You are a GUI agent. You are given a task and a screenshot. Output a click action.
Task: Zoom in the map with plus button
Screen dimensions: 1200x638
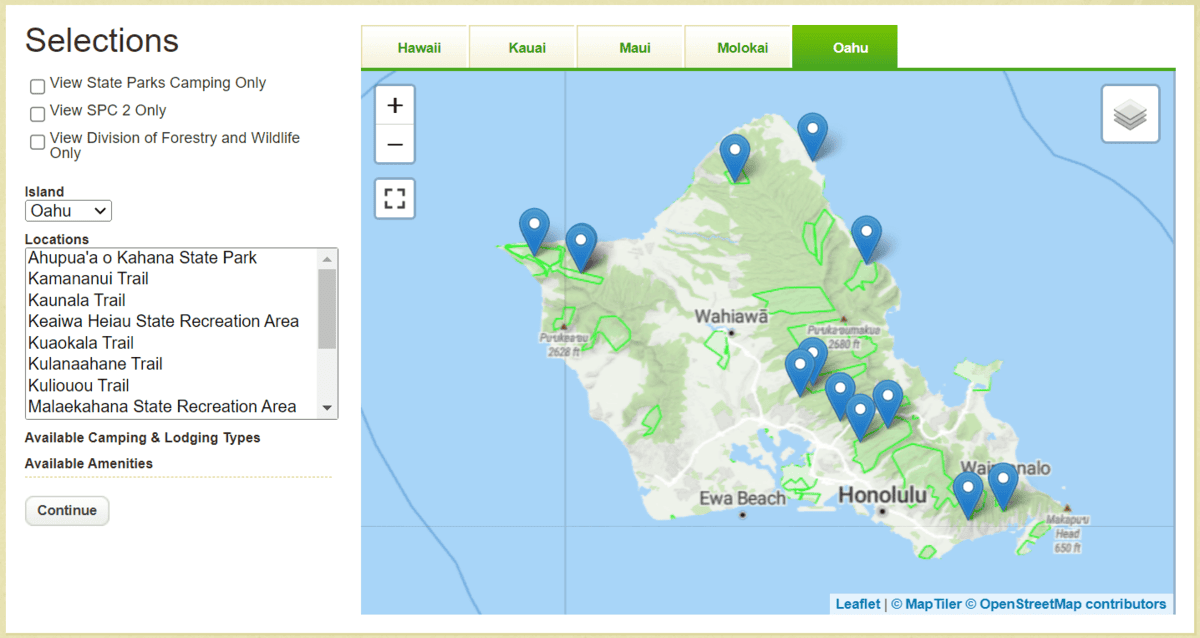click(x=395, y=105)
